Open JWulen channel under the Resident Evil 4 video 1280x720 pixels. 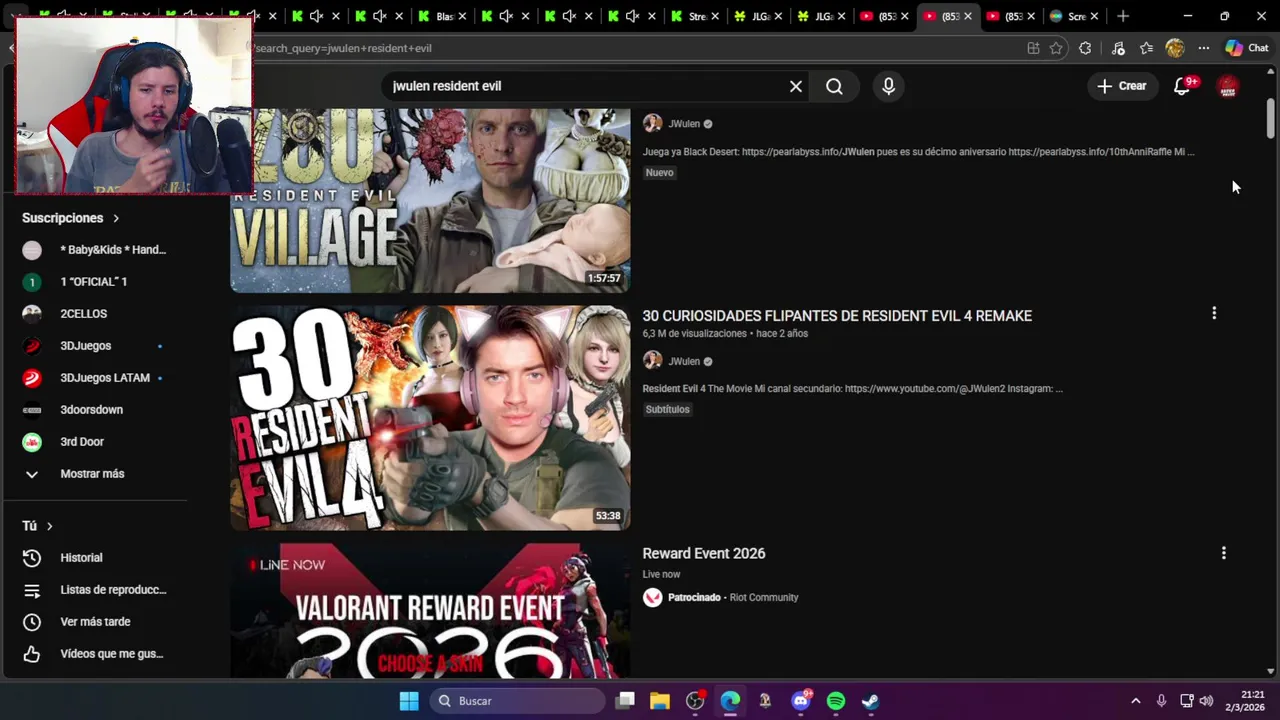click(x=684, y=362)
